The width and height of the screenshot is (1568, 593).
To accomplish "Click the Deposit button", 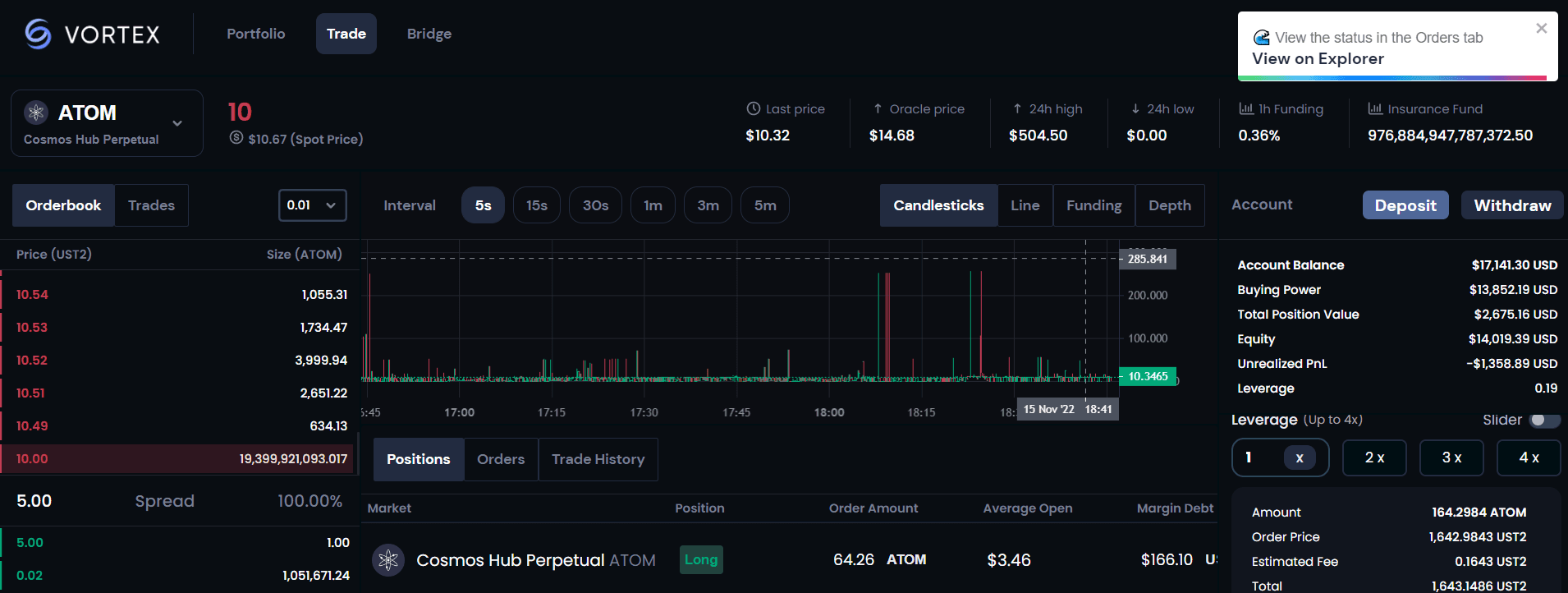I will point(1405,205).
